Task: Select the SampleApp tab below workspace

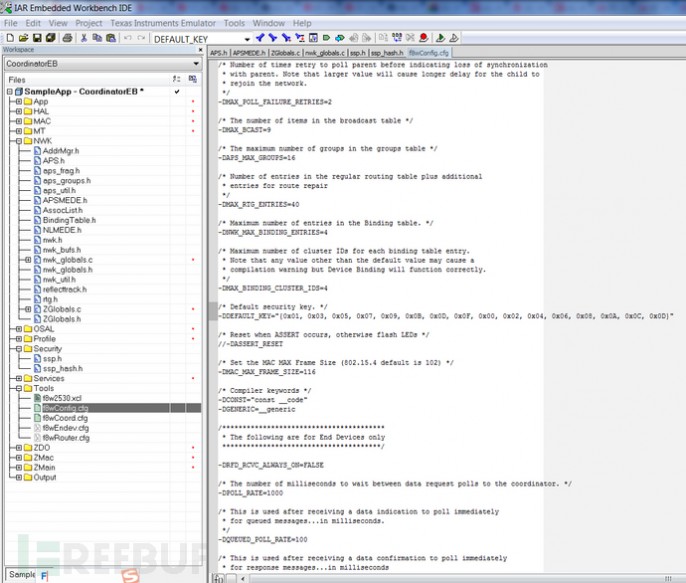Action: tap(21, 575)
